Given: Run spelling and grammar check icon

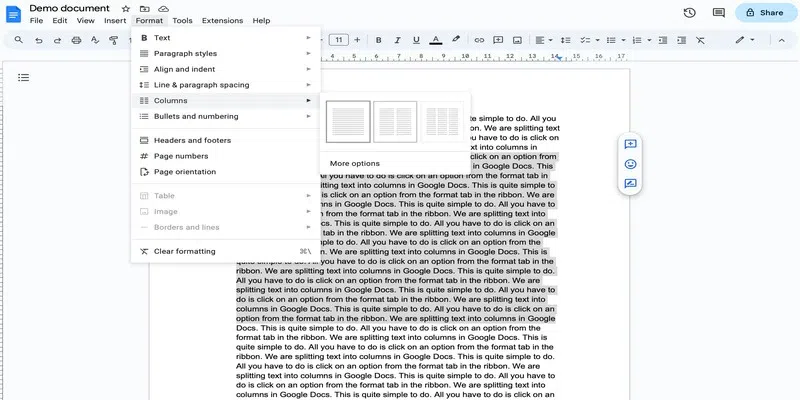Looking at the screenshot, I should pos(95,40).
